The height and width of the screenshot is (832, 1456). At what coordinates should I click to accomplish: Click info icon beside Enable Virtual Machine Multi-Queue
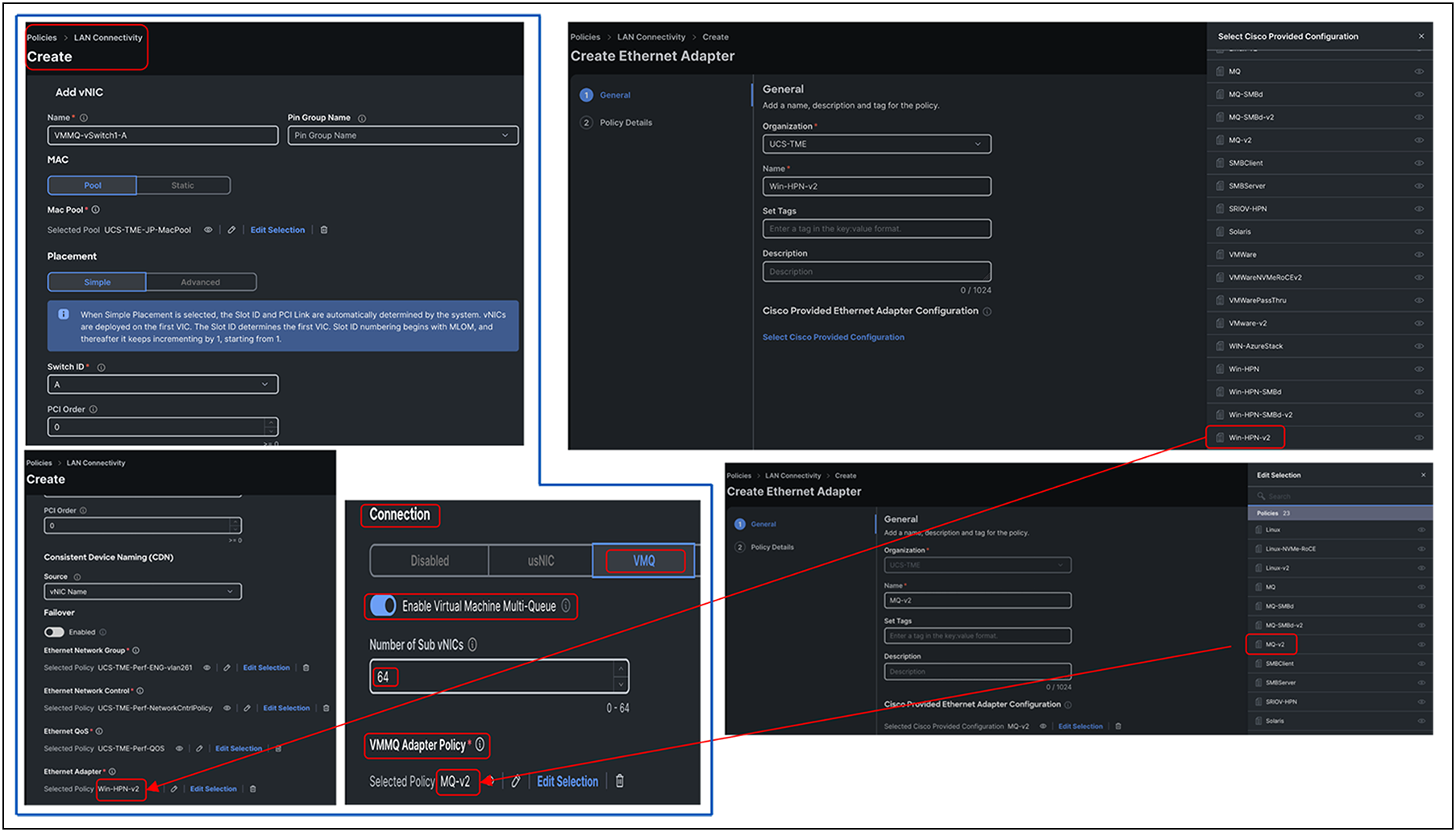[566, 605]
